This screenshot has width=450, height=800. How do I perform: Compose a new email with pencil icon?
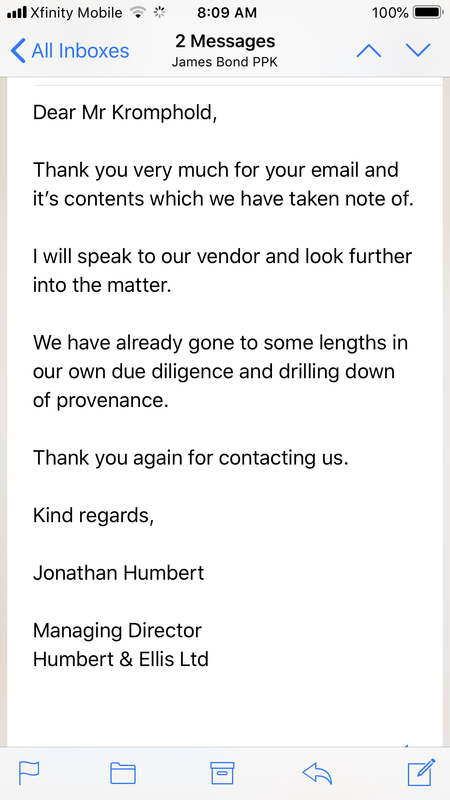pos(421,772)
